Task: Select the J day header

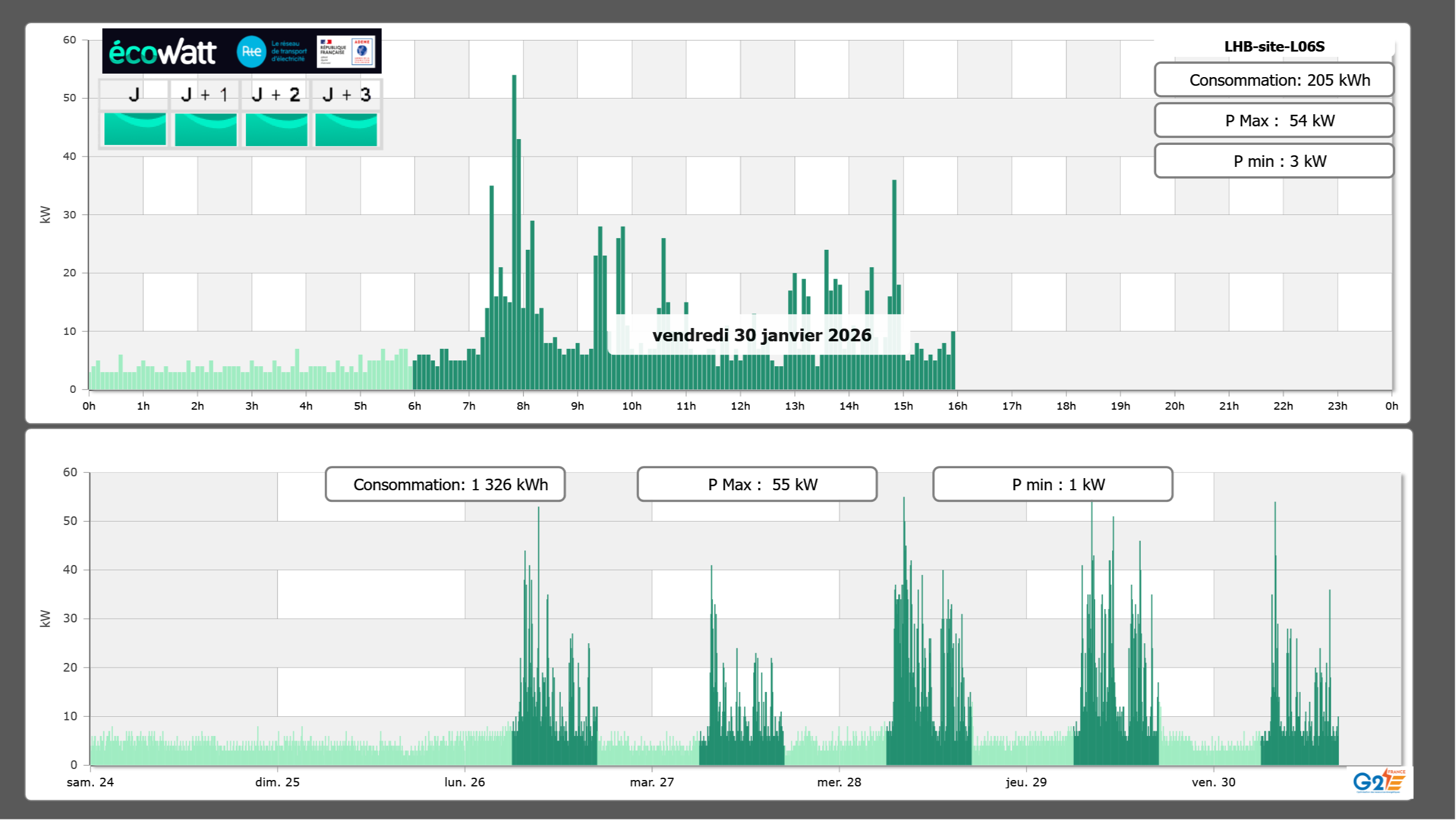Action: click(x=134, y=94)
